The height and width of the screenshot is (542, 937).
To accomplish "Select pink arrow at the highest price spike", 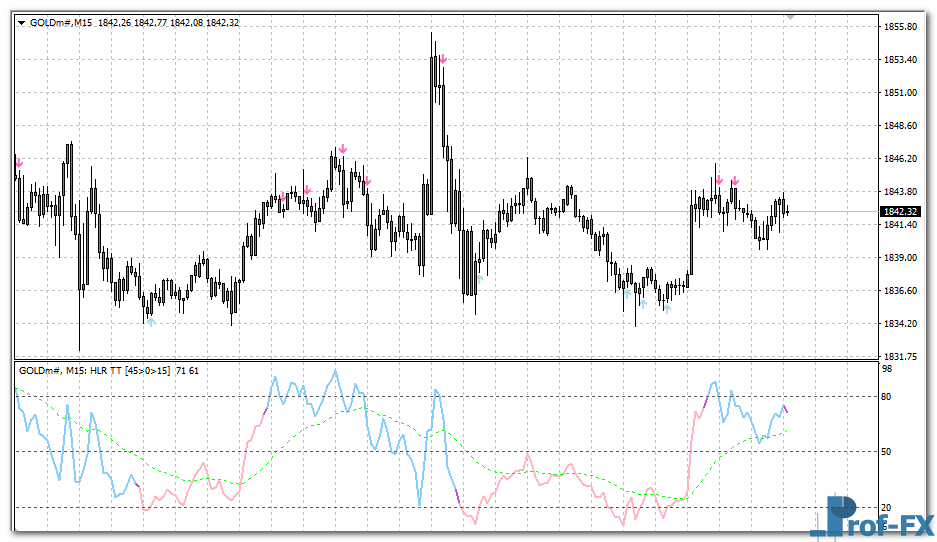I will pyautogui.click(x=442, y=60).
